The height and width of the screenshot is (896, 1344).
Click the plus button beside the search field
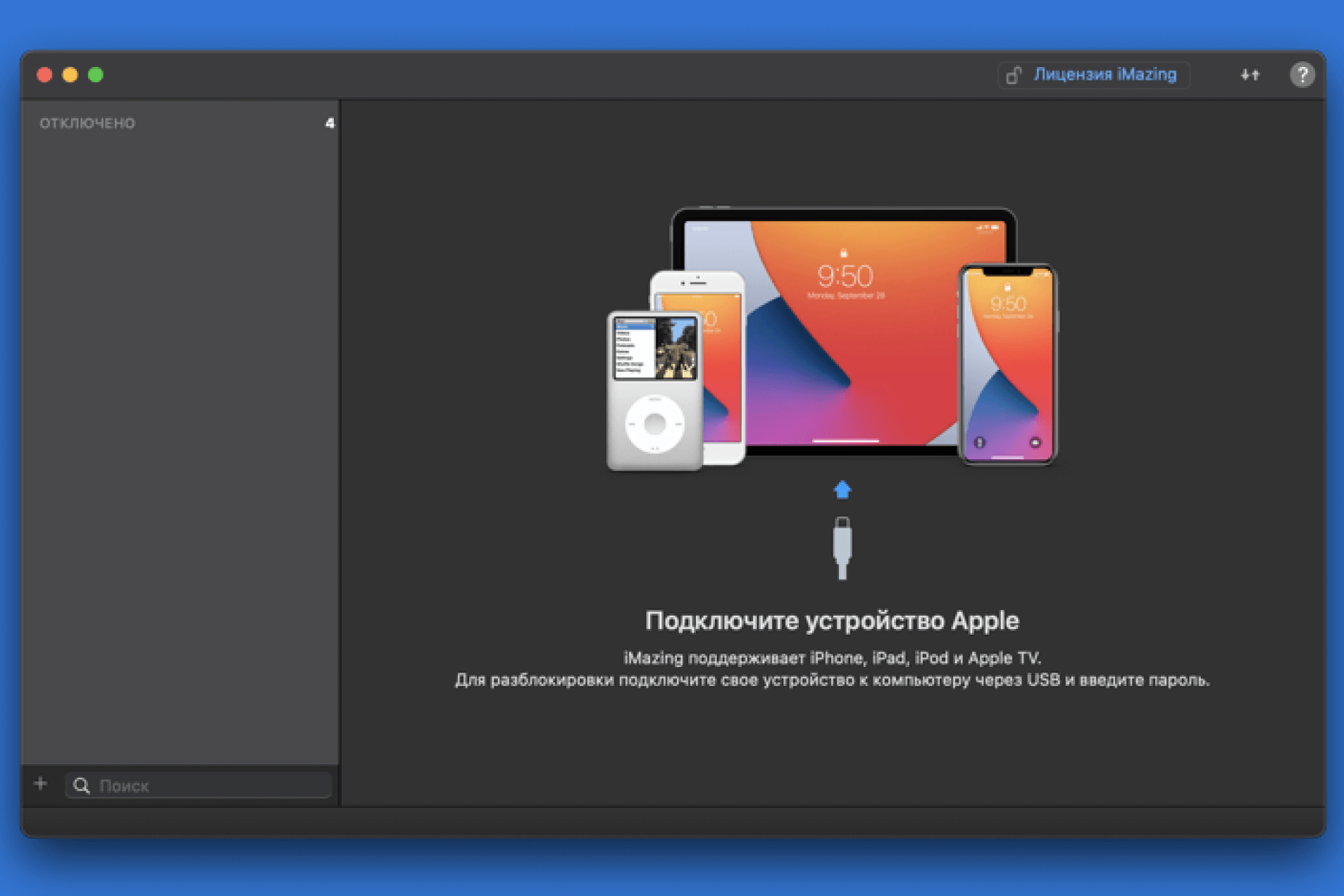(41, 784)
